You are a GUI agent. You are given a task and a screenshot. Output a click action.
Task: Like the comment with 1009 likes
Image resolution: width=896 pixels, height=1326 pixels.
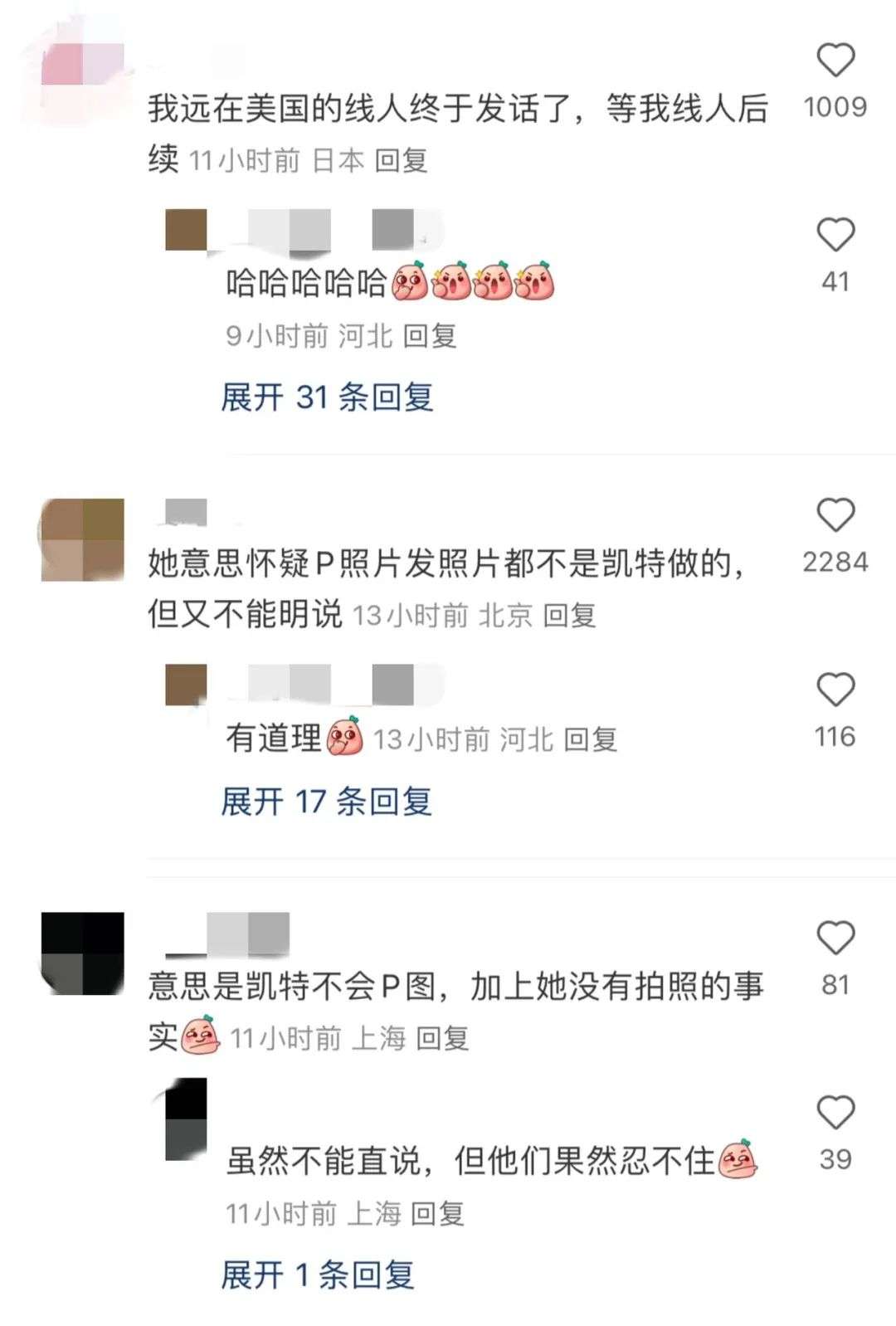[x=835, y=61]
